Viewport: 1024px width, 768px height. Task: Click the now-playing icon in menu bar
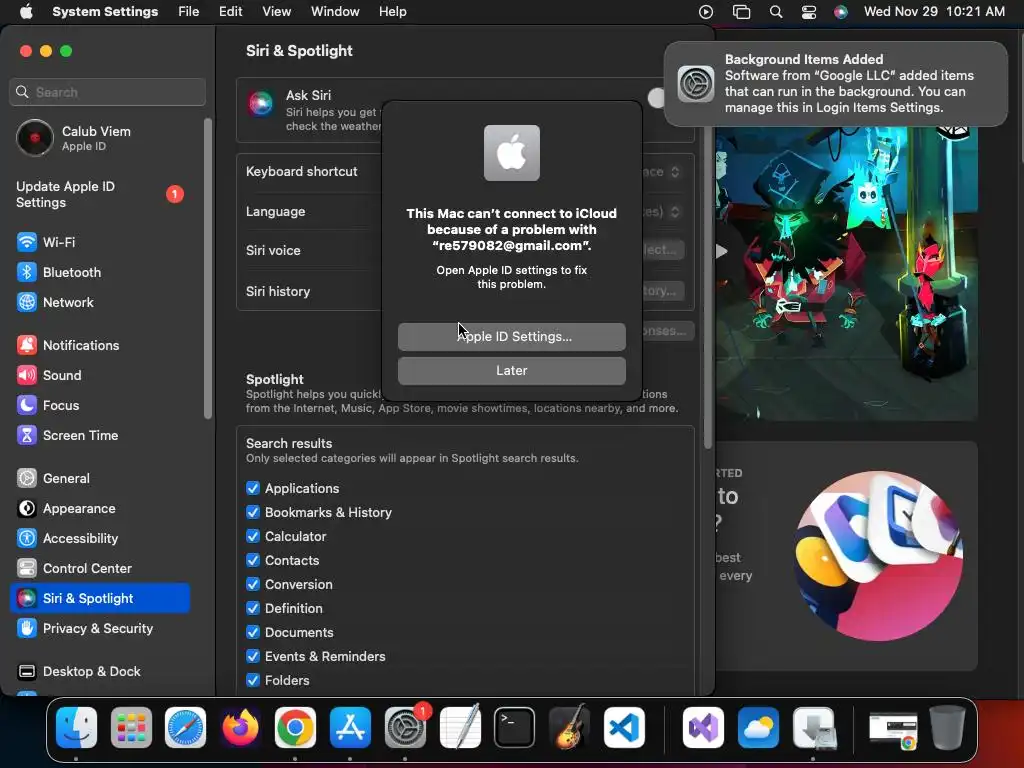[x=706, y=12]
